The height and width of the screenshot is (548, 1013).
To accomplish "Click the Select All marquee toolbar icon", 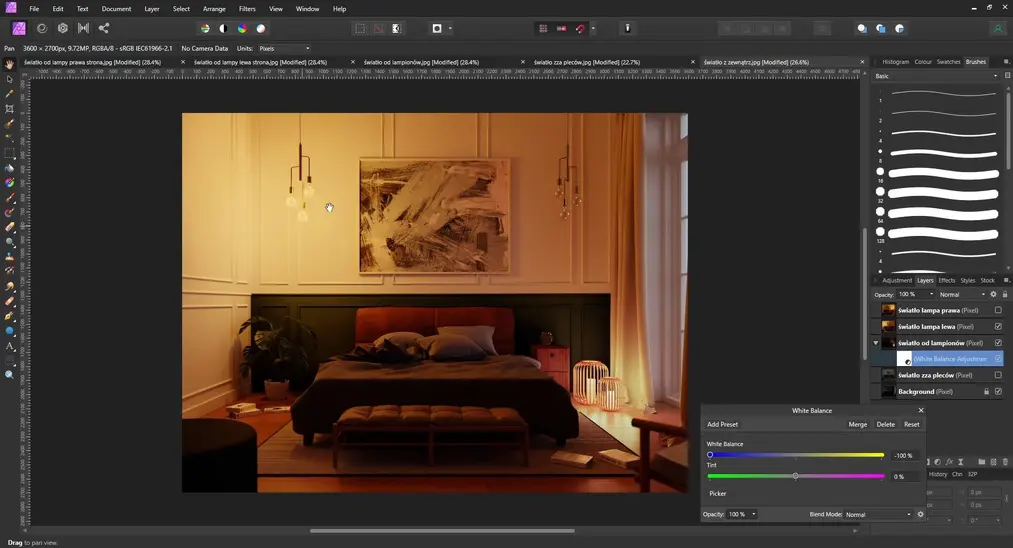I will [360, 28].
